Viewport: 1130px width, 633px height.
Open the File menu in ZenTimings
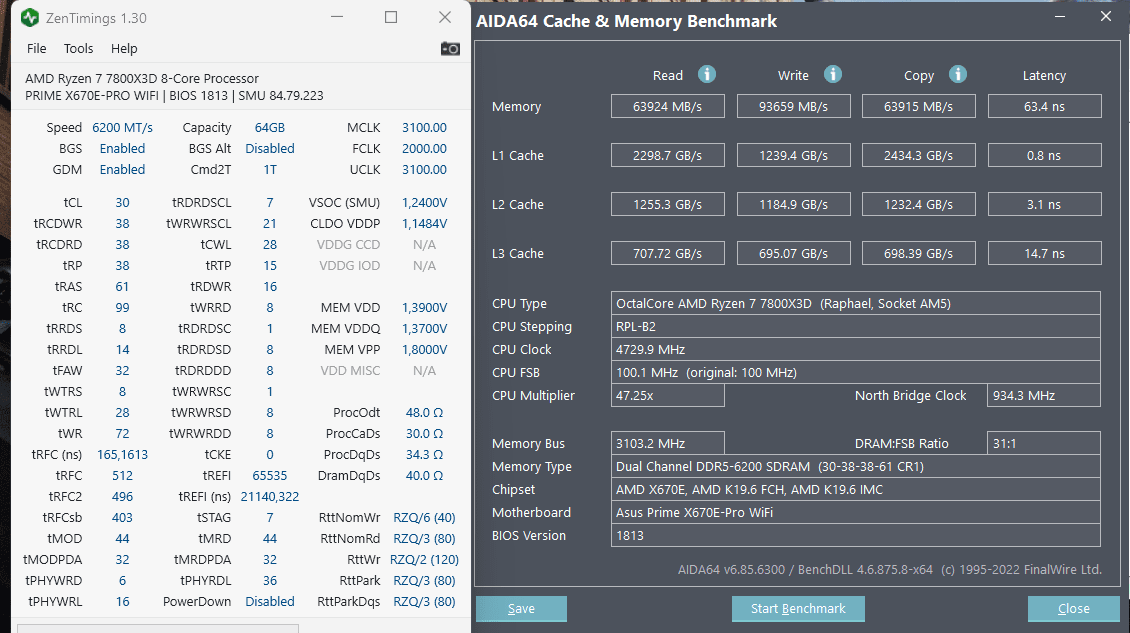pyautogui.click(x=37, y=48)
